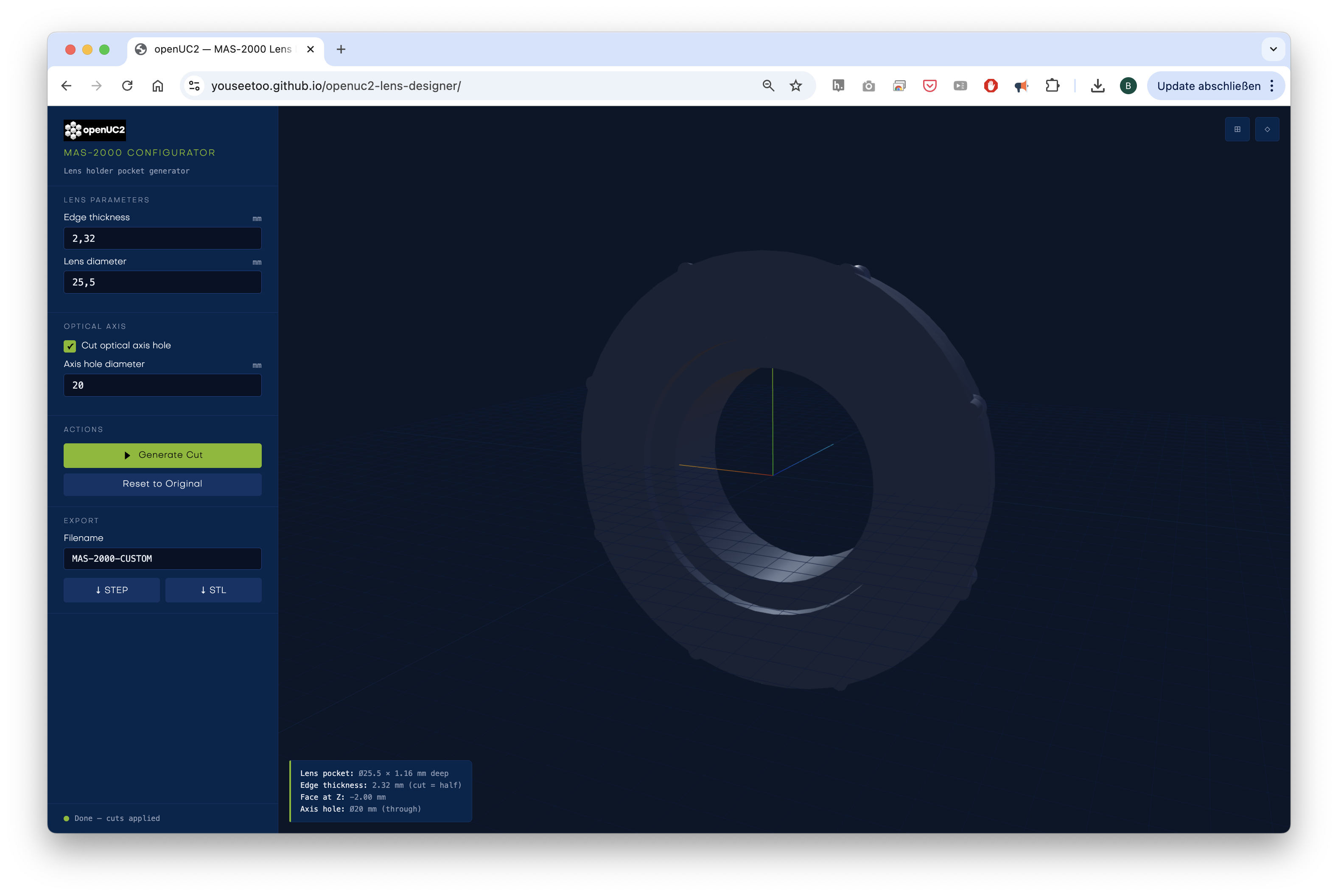
Task: Open the Pocket extension icon
Action: pos(929,86)
